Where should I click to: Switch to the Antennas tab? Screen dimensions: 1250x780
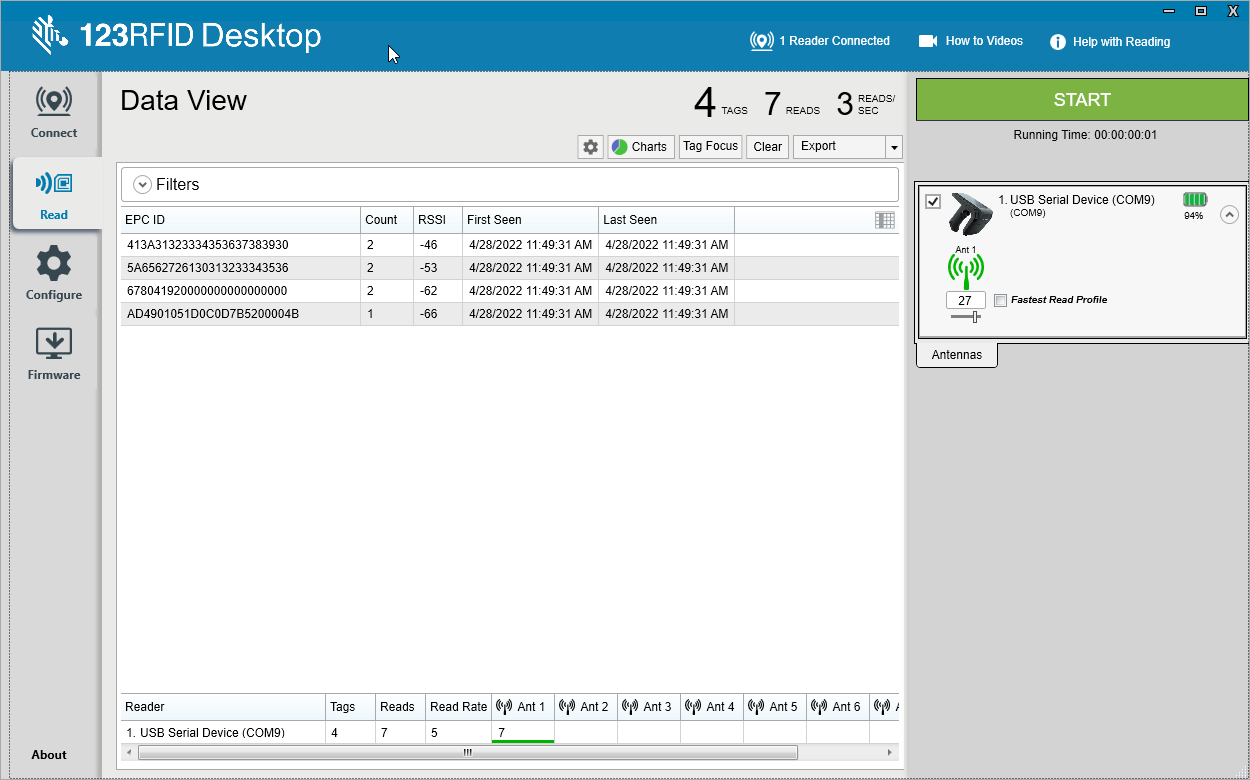[957, 355]
